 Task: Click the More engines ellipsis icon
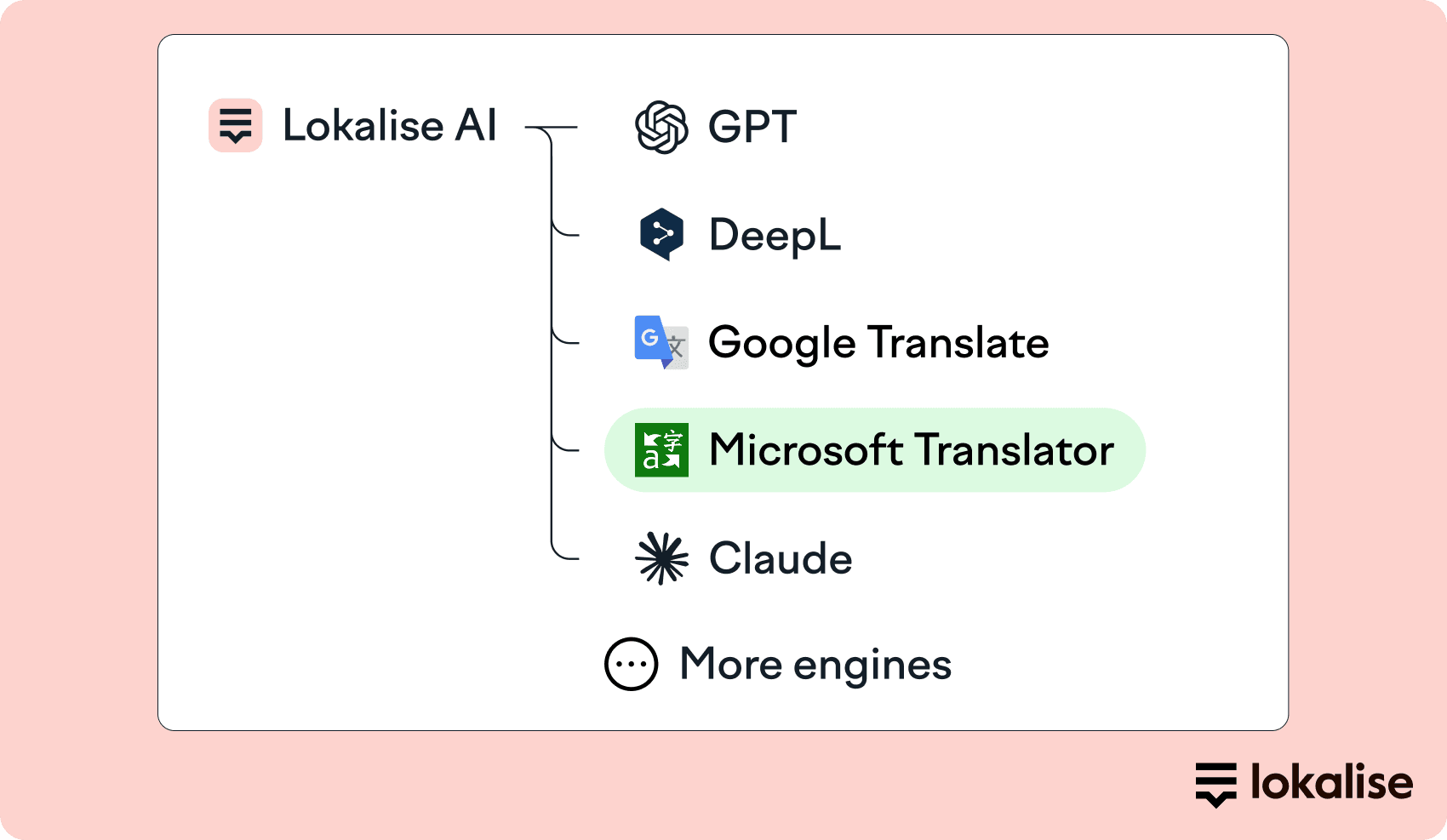point(631,664)
